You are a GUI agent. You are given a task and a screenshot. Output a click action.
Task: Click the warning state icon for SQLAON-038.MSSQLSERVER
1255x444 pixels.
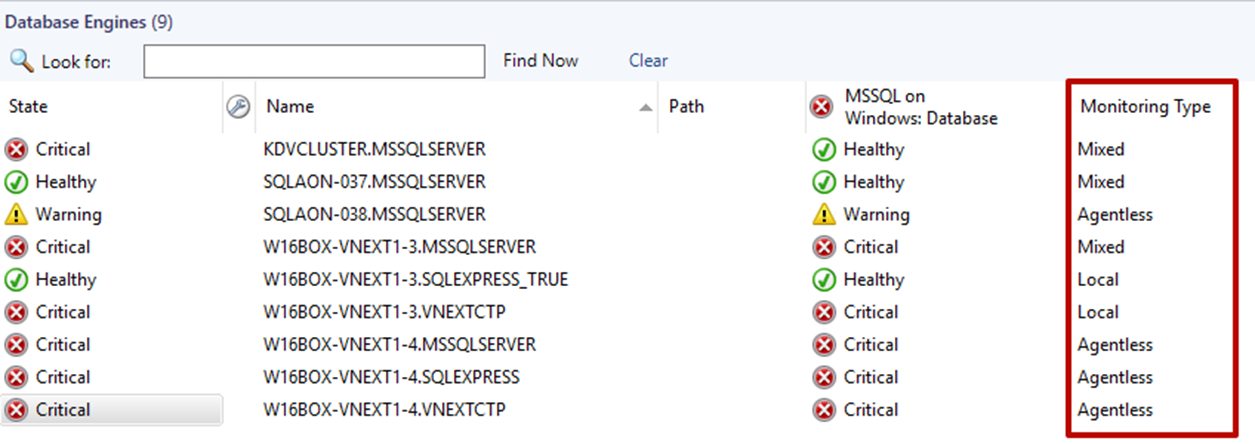tap(17, 215)
